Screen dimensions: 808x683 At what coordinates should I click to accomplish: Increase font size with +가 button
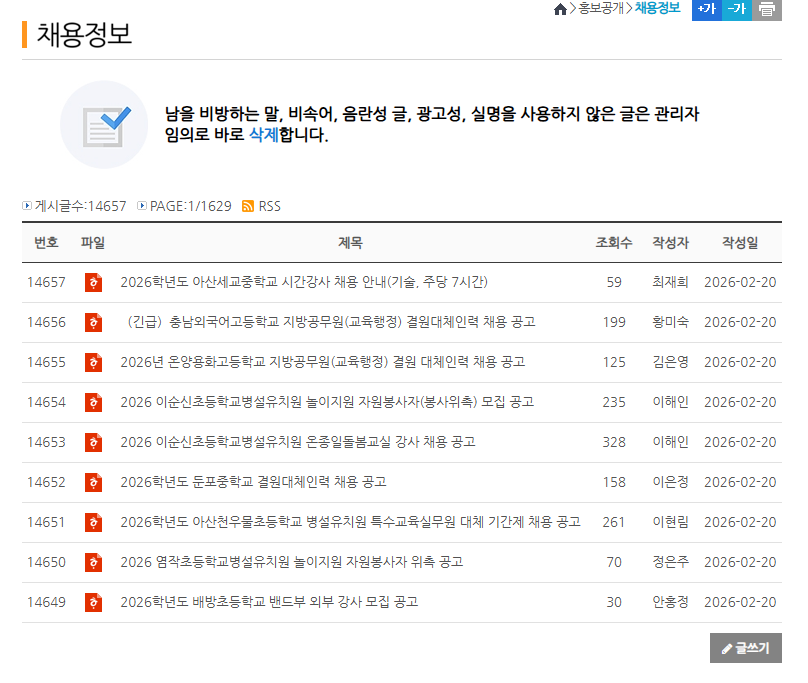(706, 9)
